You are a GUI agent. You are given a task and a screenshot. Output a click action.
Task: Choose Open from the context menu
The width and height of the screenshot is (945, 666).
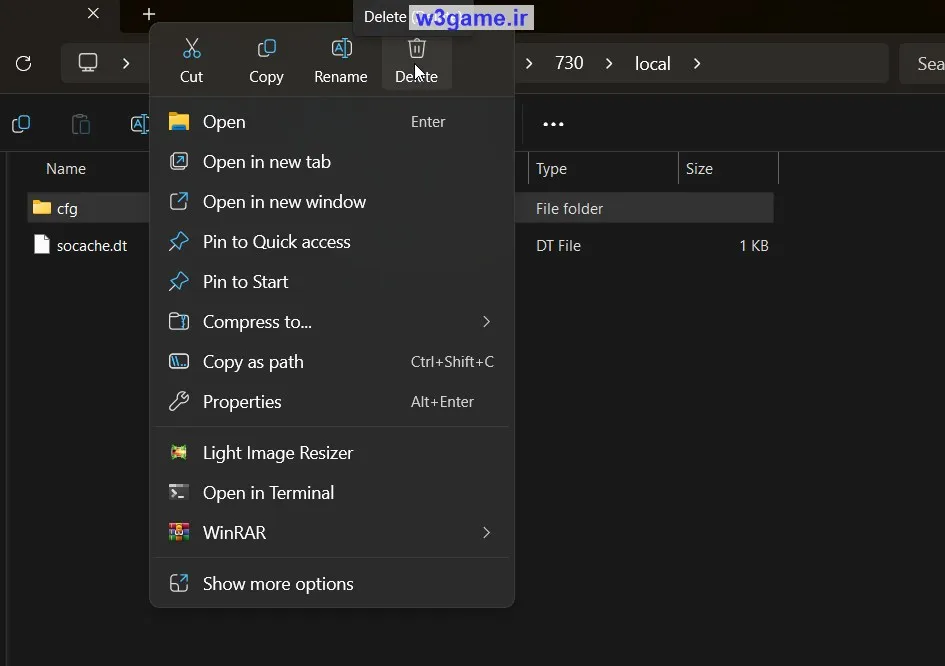(x=331, y=122)
